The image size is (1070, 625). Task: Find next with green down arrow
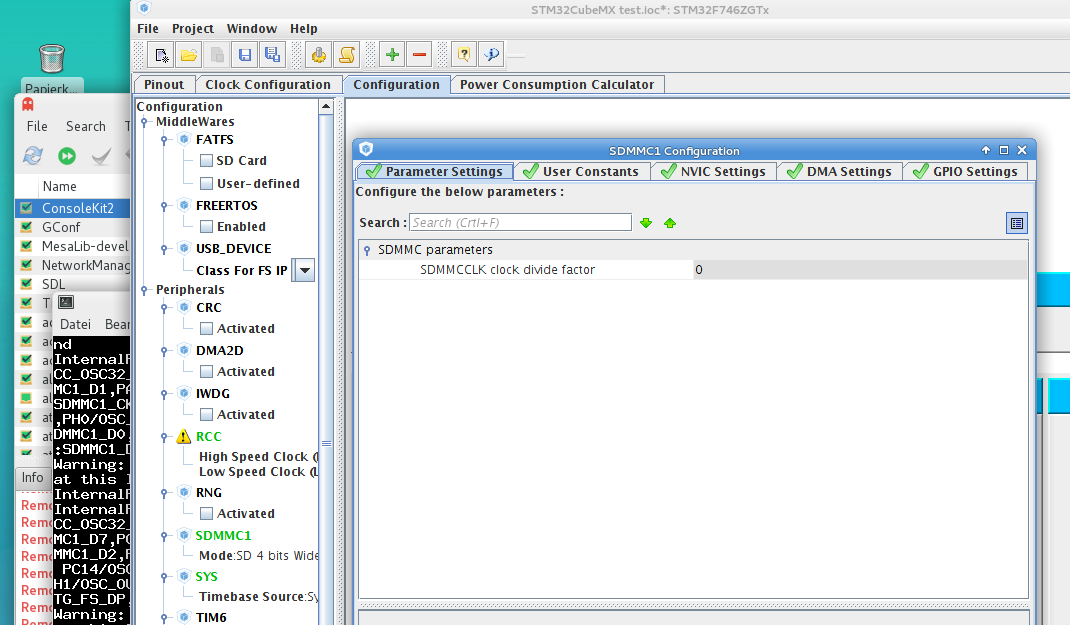[x=646, y=222]
